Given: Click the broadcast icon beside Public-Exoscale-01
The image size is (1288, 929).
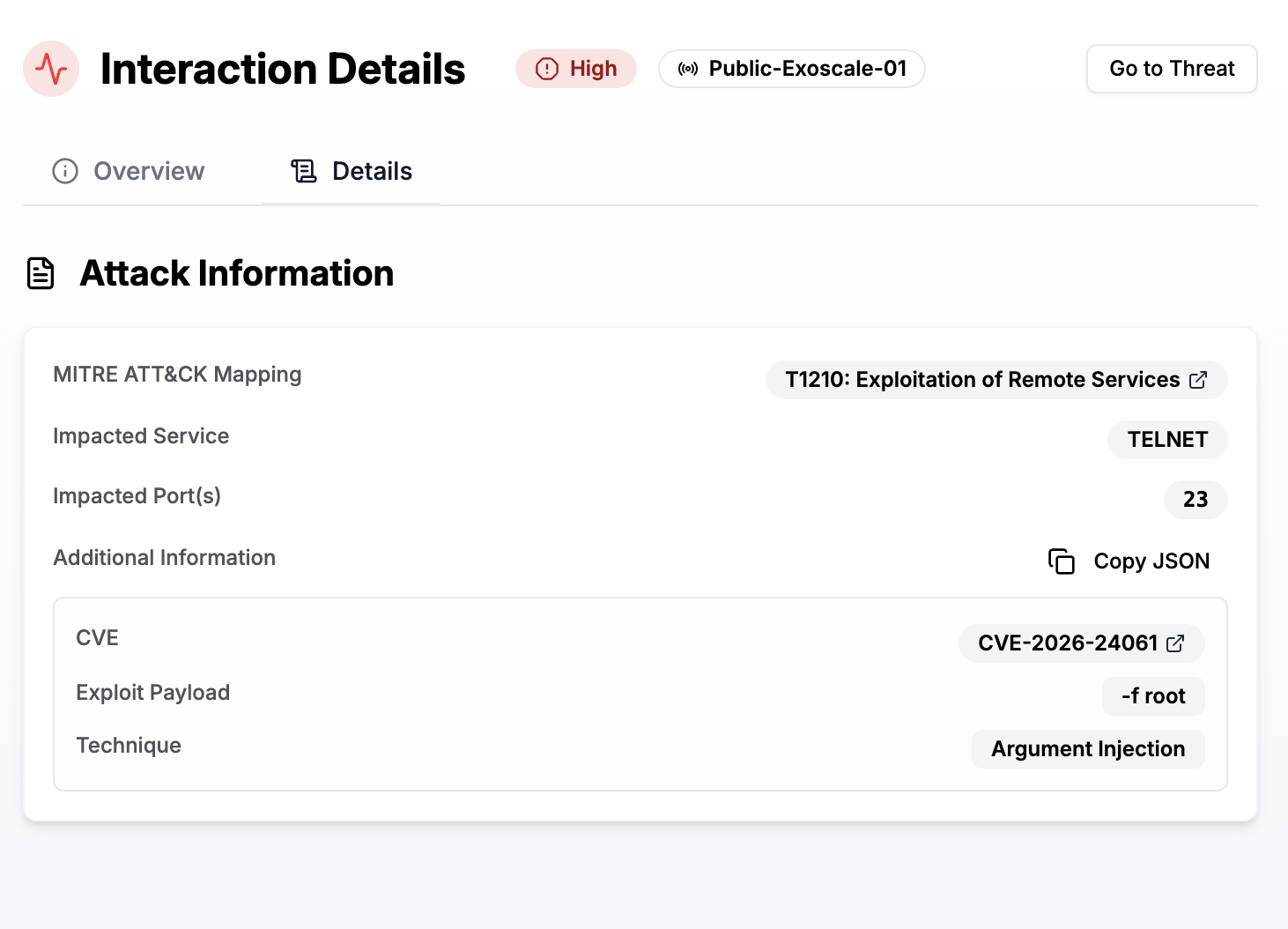Looking at the screenshot, I should (x=688, y=69).
